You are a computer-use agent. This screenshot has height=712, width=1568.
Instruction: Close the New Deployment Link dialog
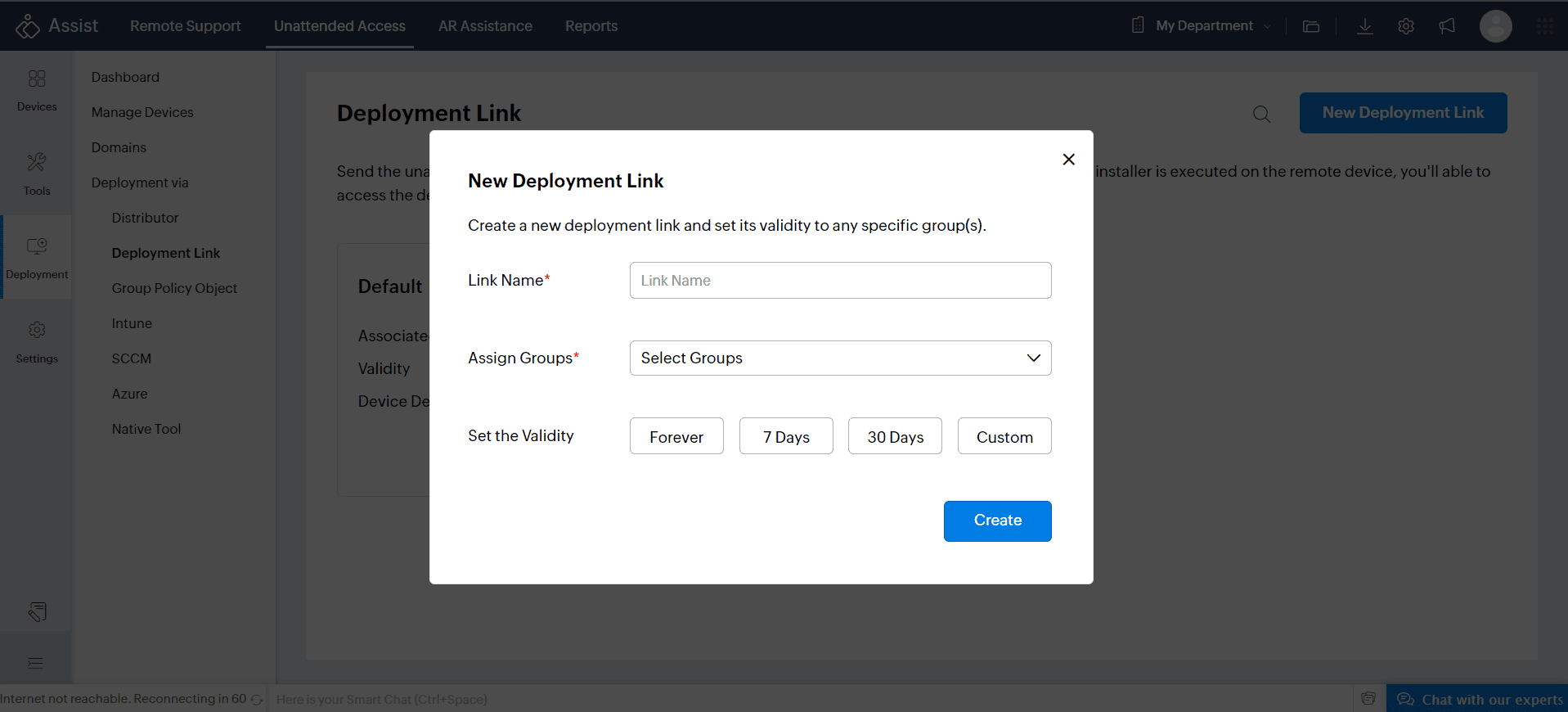(x=1068, y=160)
